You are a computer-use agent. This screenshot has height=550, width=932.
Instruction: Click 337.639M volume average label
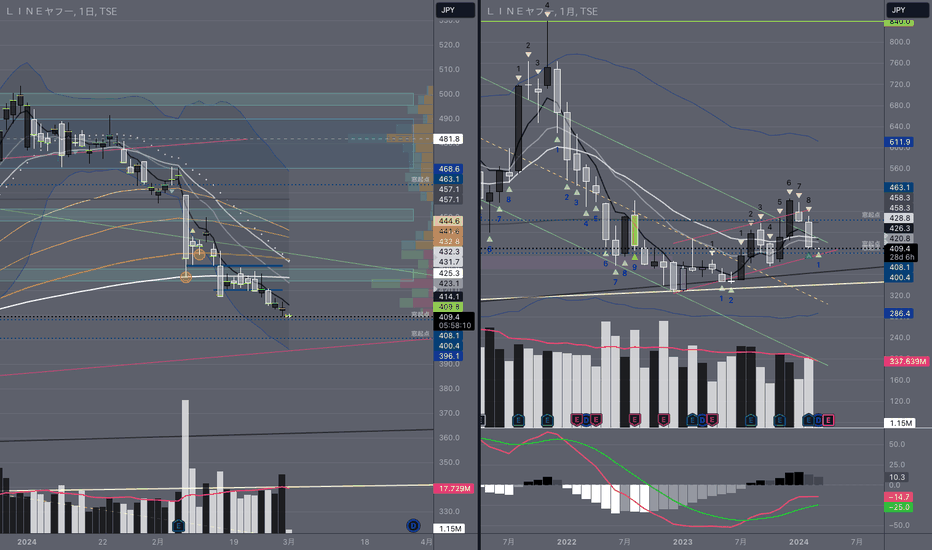point(906,362)
